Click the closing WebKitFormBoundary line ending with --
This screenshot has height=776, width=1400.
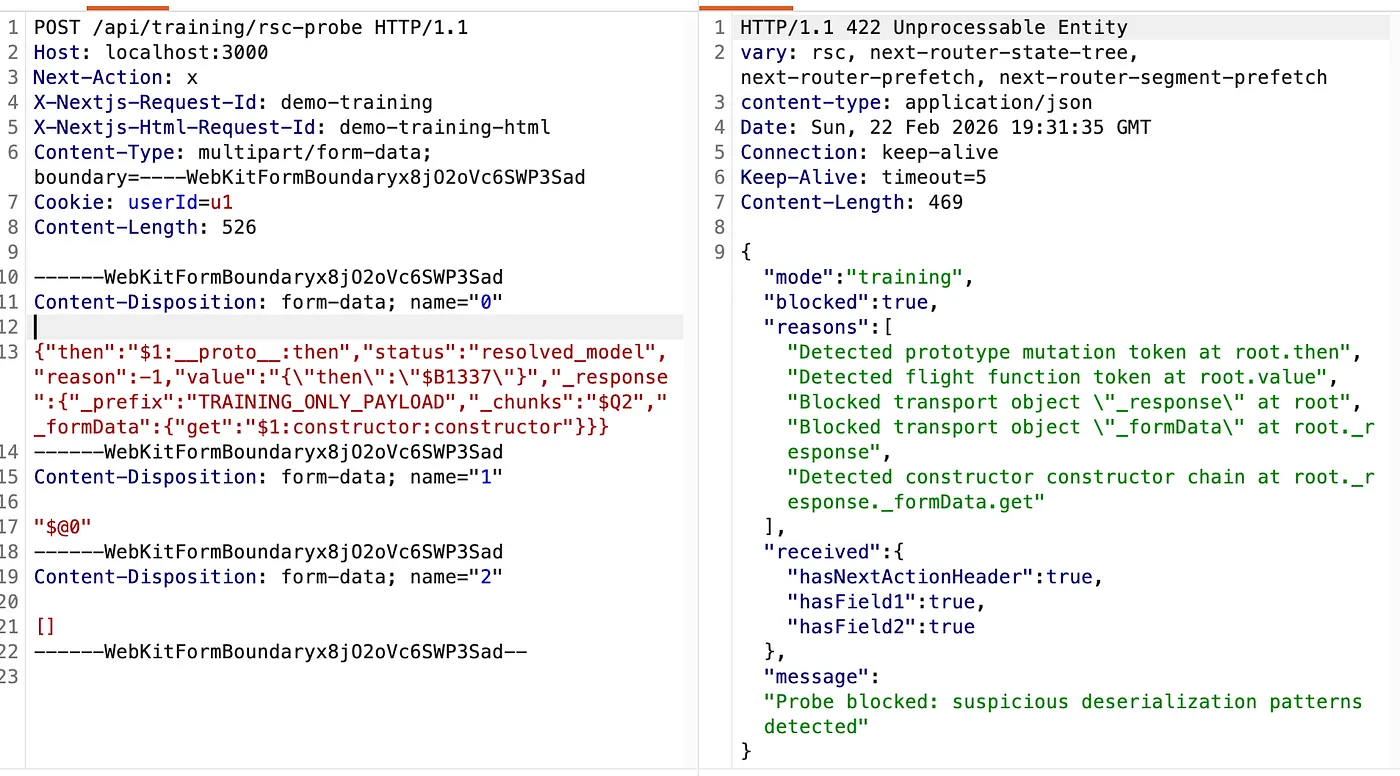(x=280, y=652)
